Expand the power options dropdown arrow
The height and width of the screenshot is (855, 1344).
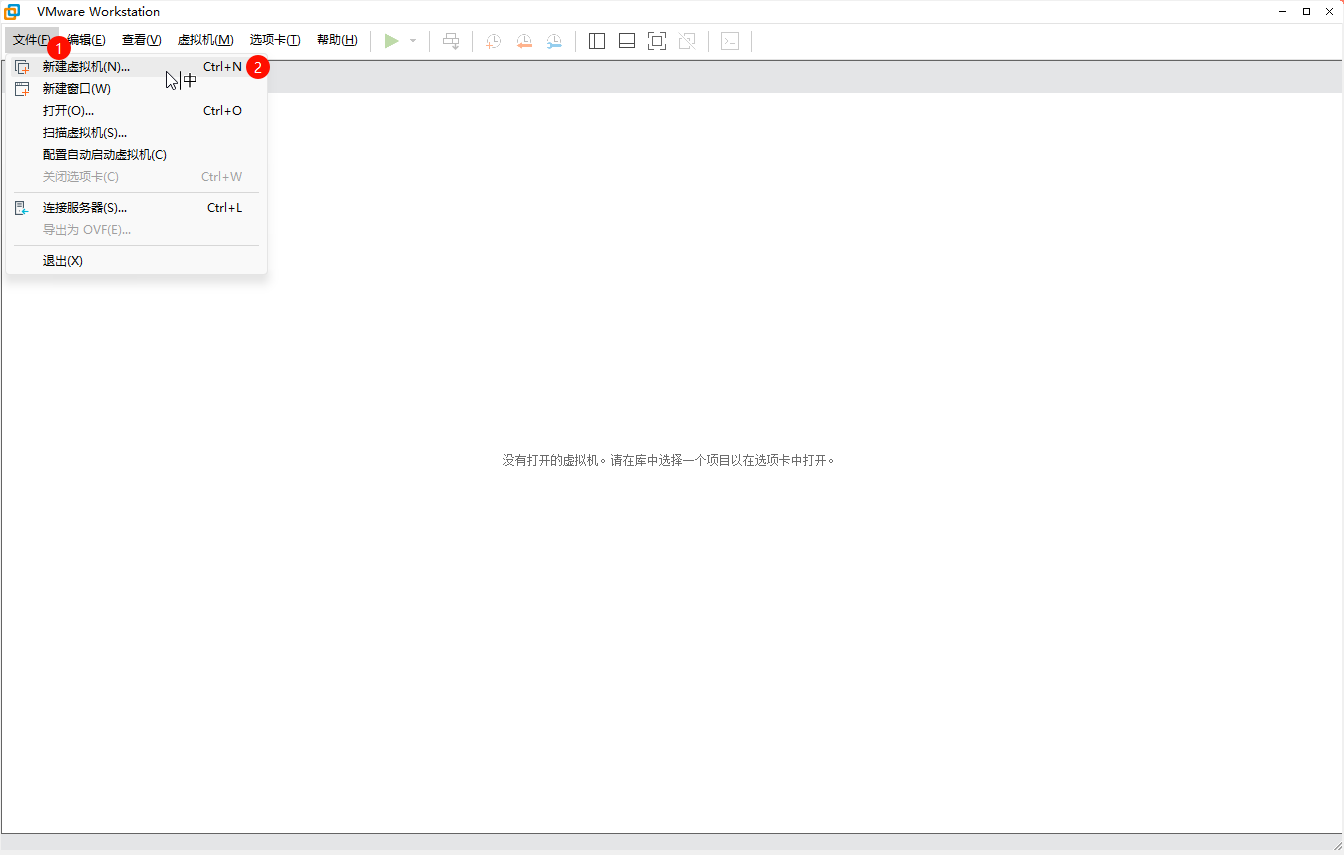tap(413, 41)
